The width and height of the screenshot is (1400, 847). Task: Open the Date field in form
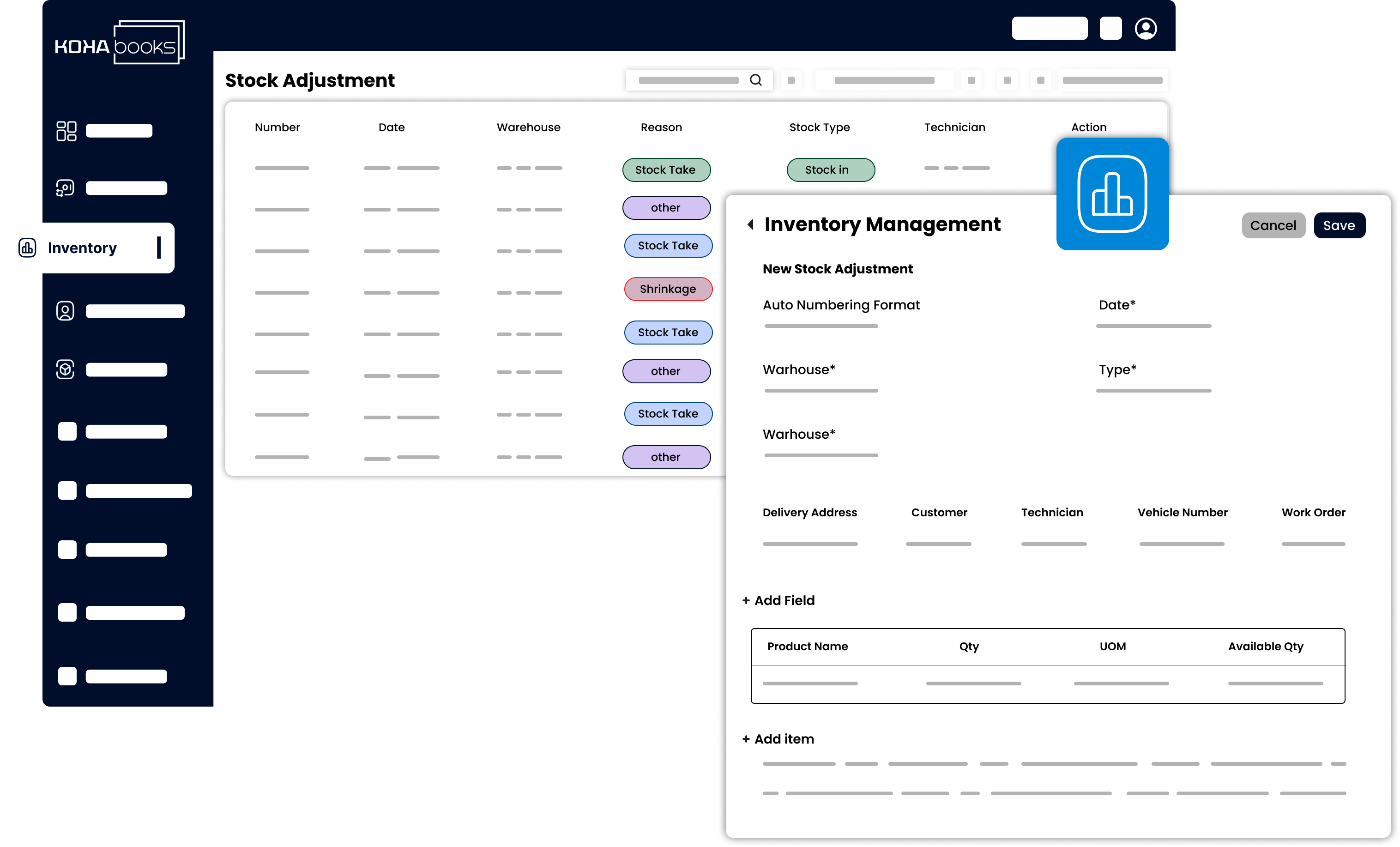(1153, 325)
